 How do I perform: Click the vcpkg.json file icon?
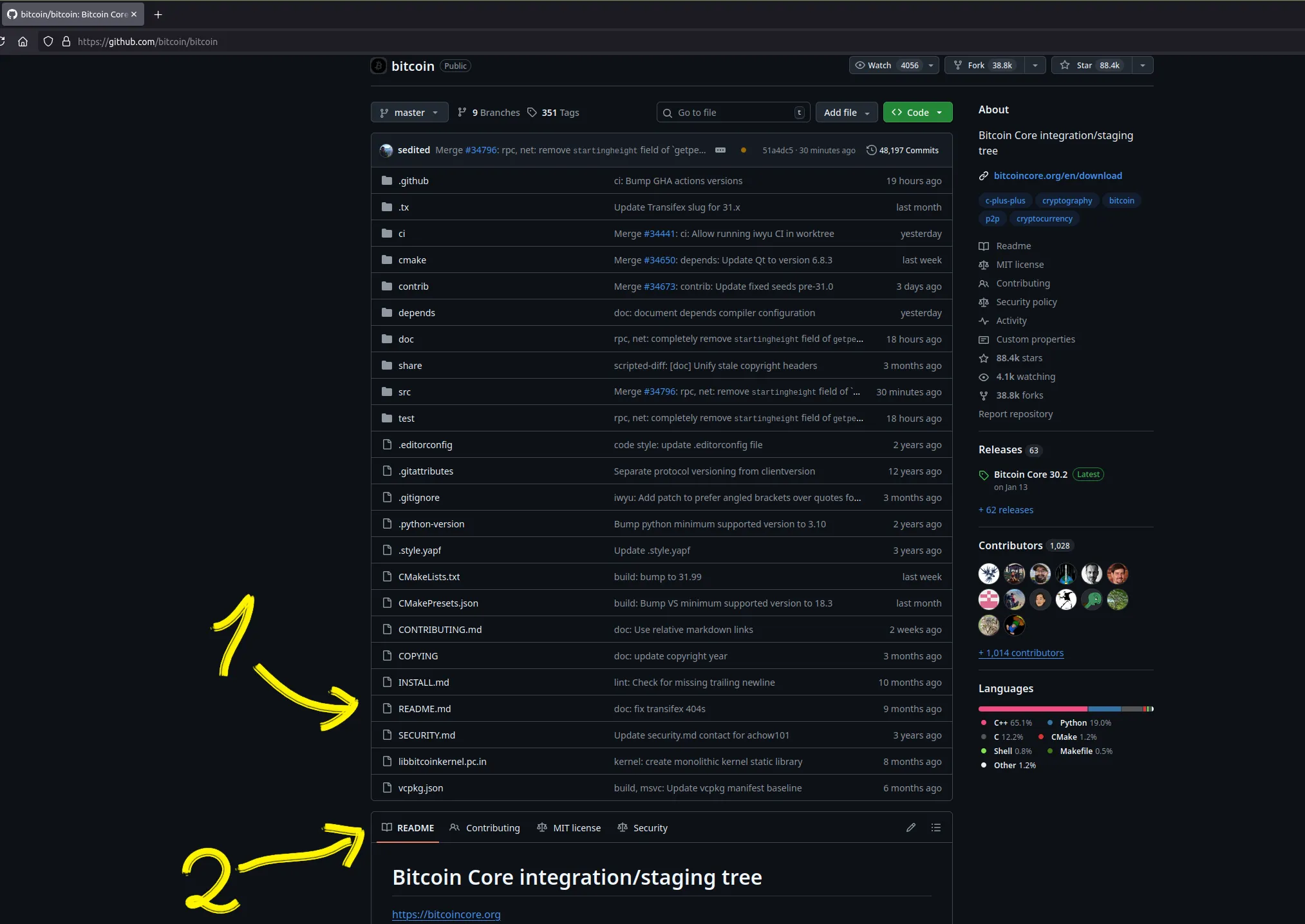click(x=387, y=787)
